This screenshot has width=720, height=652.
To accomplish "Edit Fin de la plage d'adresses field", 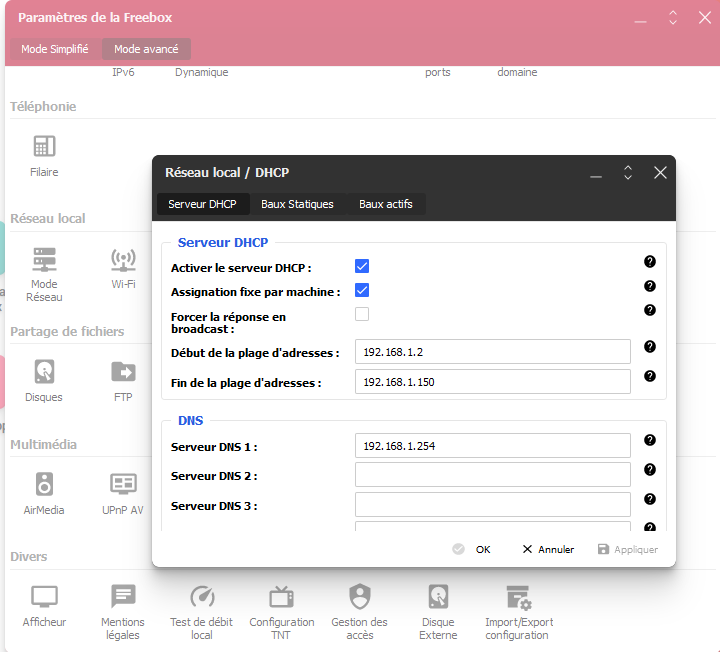I will 492,382.
